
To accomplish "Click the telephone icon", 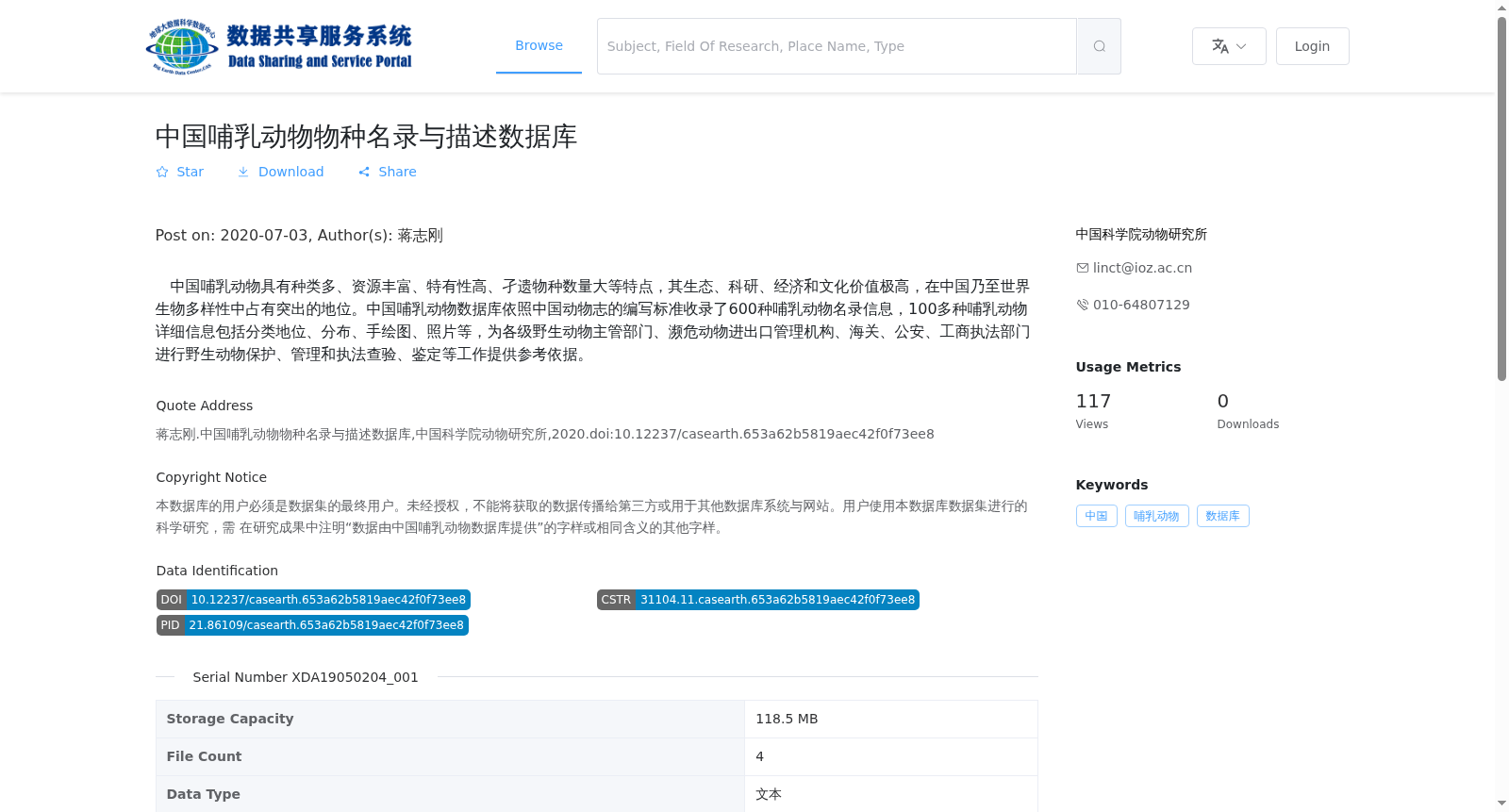I will pos(1083,305).
